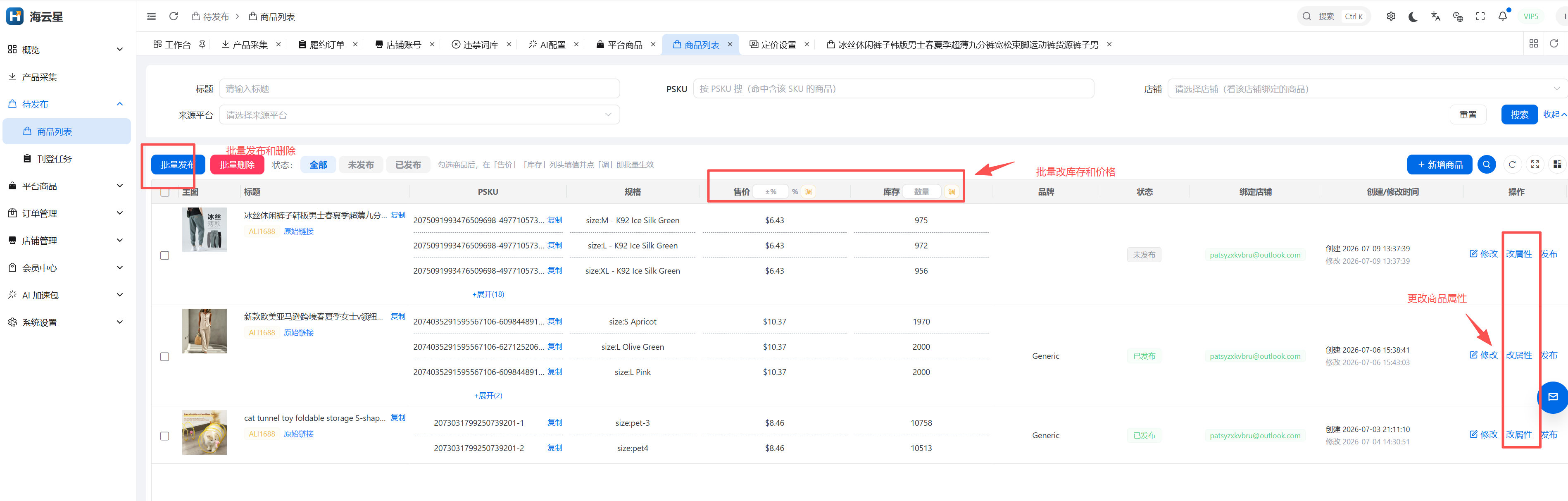Collapse the 待发布 sidebar menu
Viewport: 1568px width, 501px height.
pos(66,104)
